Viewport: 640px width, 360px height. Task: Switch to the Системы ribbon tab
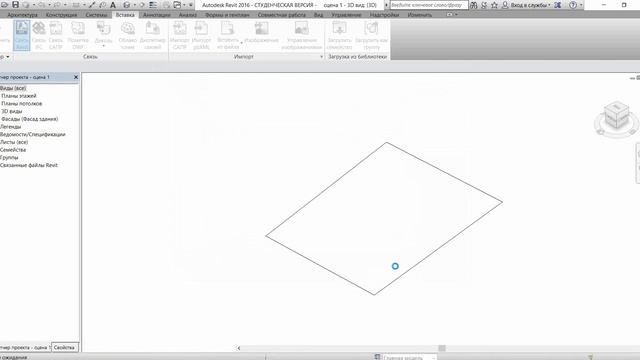[x=96, y=15]
